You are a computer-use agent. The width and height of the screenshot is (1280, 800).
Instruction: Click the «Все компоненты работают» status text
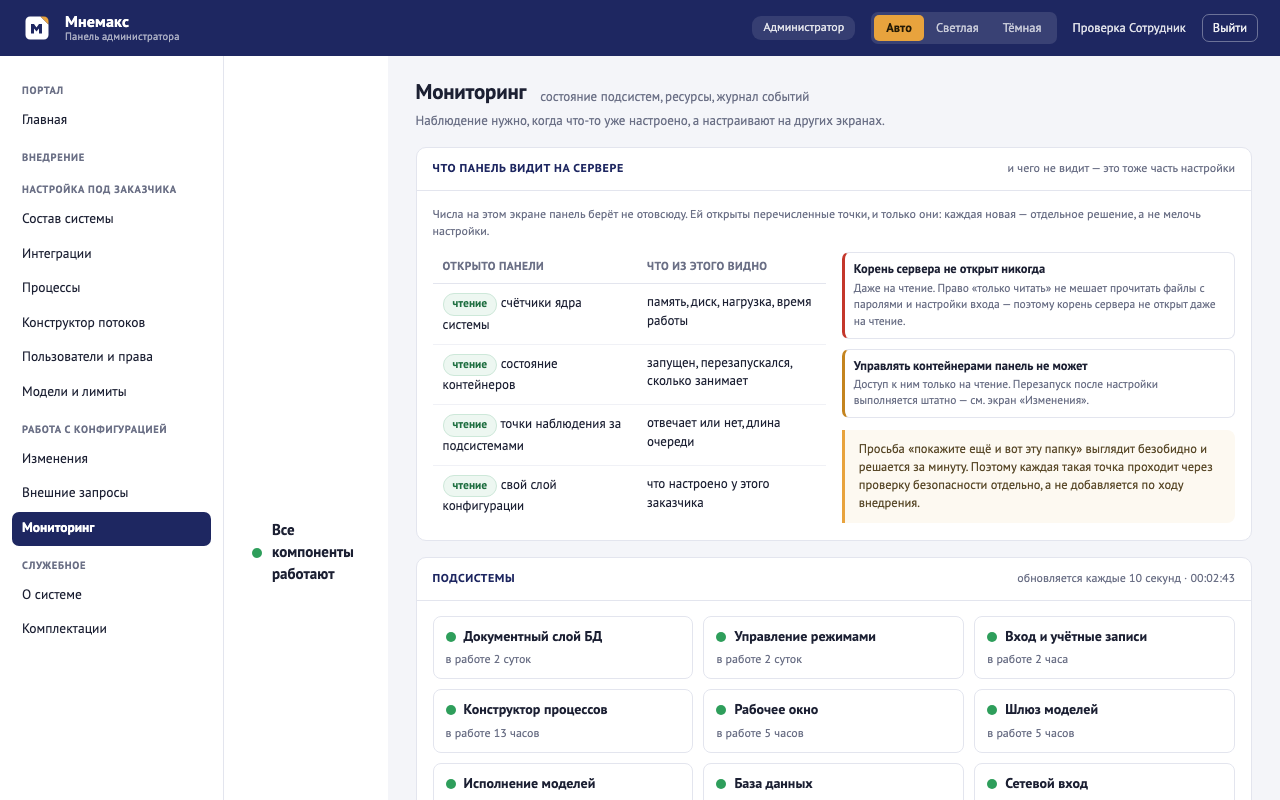click(313, 552)
